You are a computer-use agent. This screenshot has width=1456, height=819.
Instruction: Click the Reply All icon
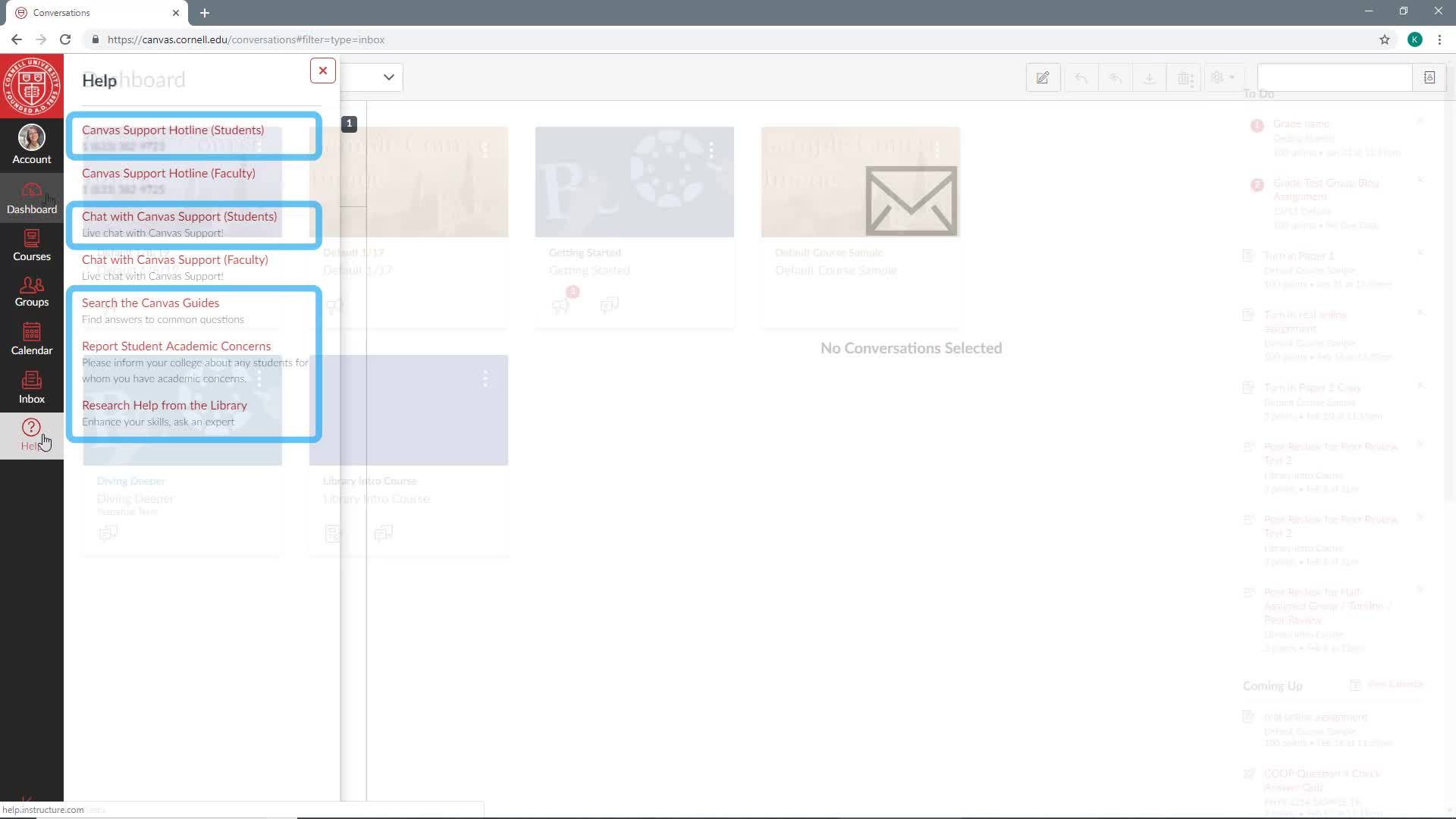point(1114,77)
